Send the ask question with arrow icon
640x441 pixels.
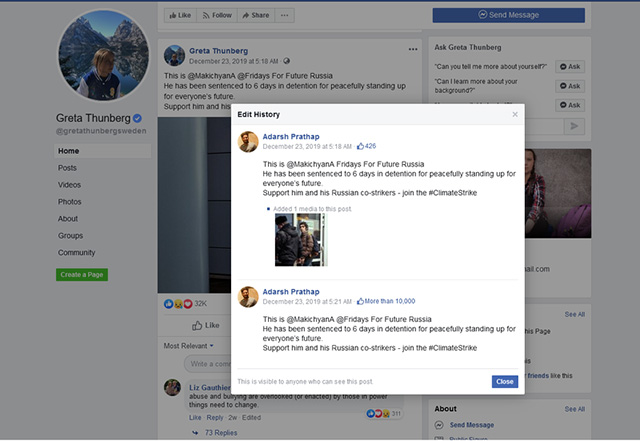(574, 126)
